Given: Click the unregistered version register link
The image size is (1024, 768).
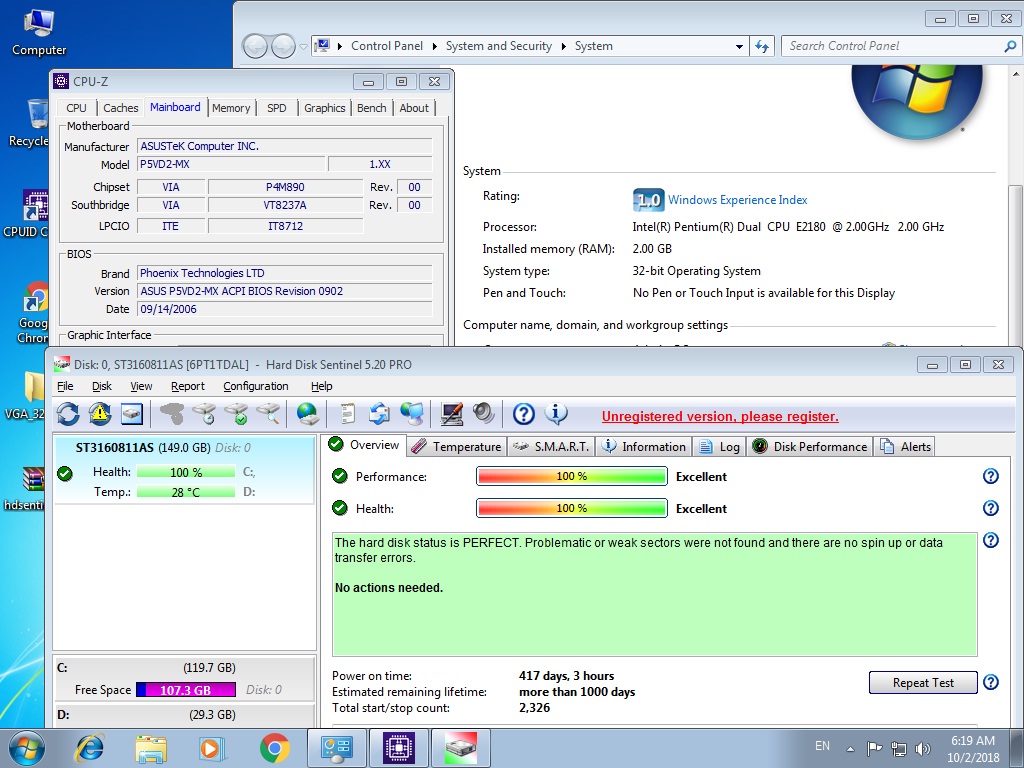Looking at the screenshot, I should (x=720, y=416).
